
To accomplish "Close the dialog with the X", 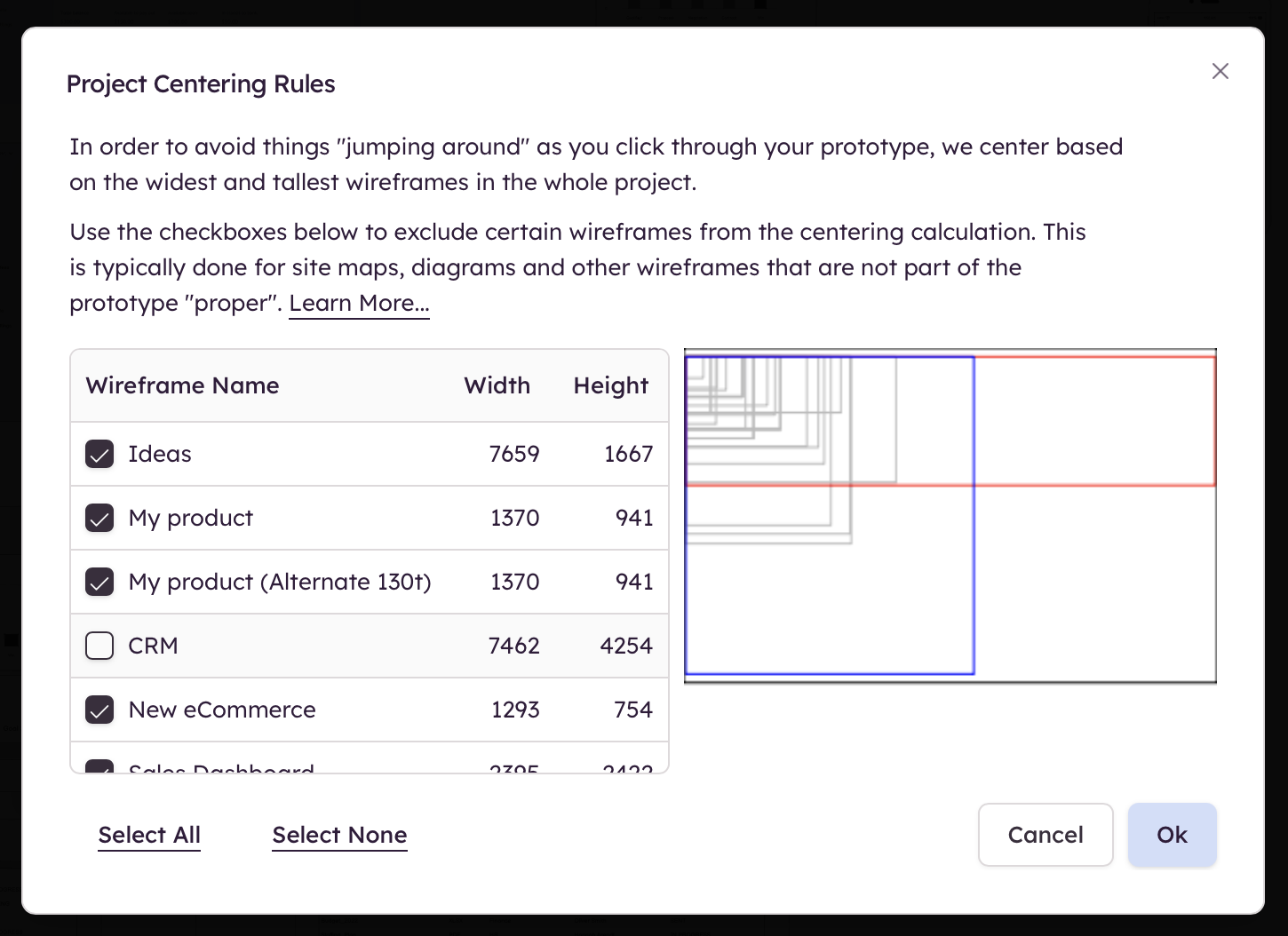I will pyautogui.click(x=1220, y=71).
